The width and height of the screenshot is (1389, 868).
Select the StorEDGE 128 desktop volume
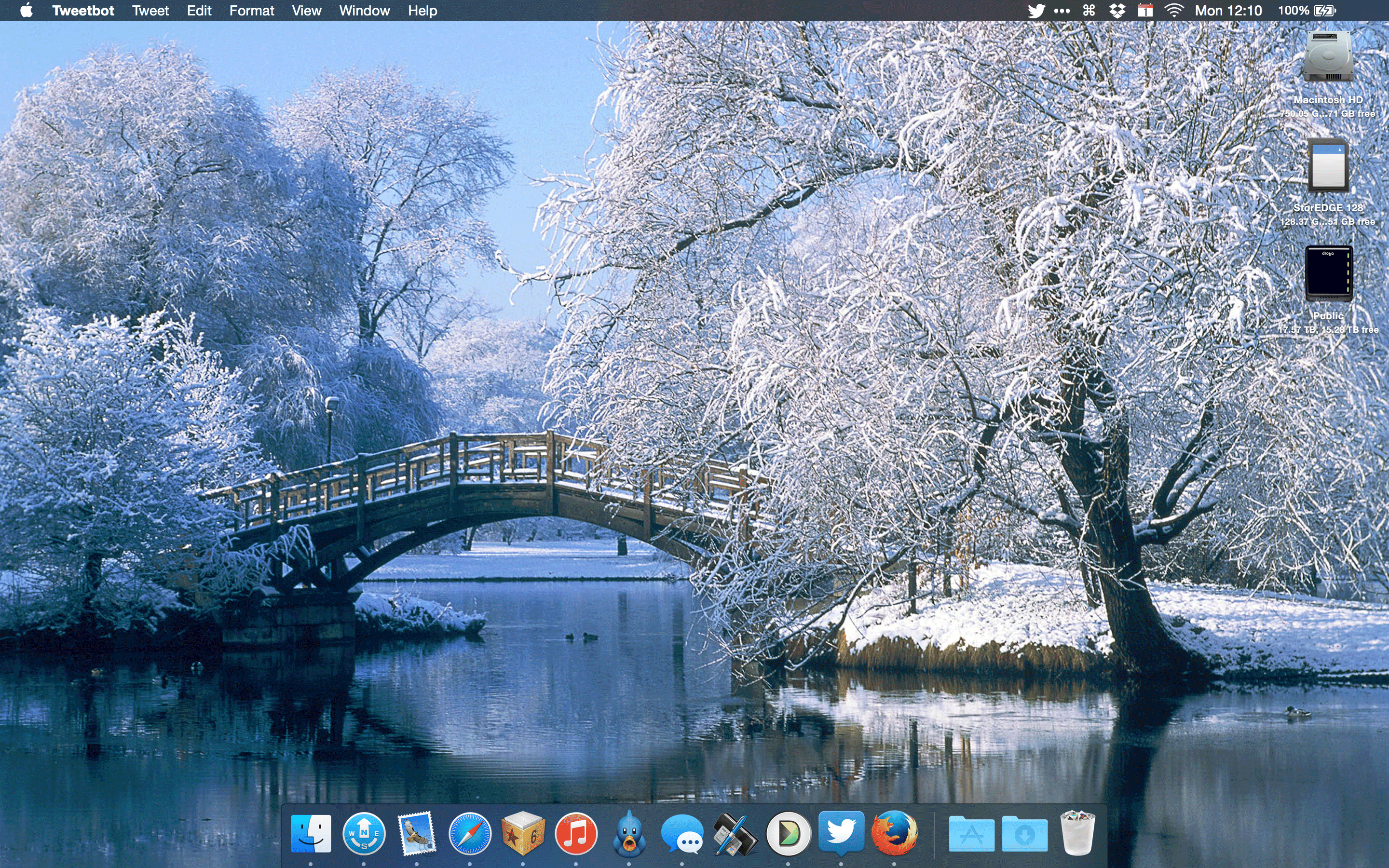[x=1328, y=166]
